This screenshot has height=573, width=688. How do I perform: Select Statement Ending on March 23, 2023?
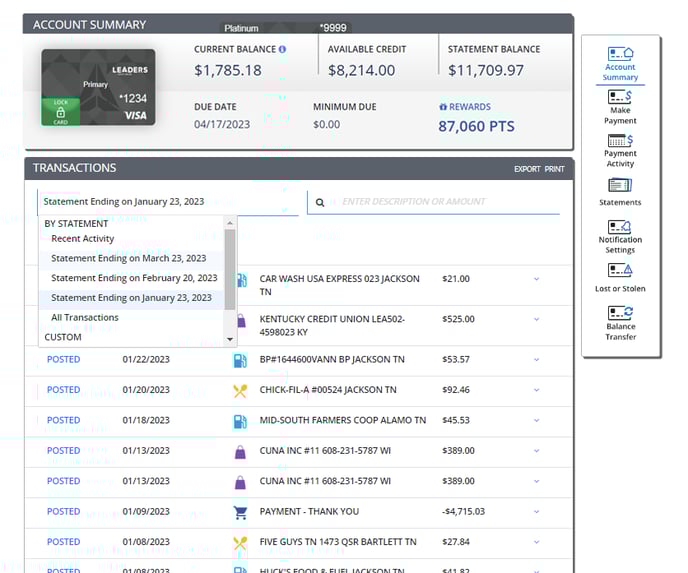click(129, 258)
